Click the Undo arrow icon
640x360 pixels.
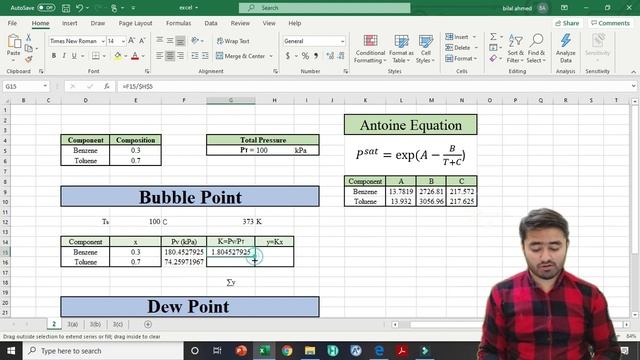pyautogui.click(x=80, y=8)
